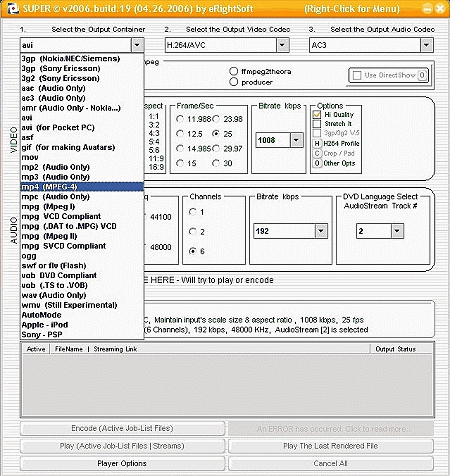Click the O button for Other Opts
This screenshot has height=476, width=450.
(x=317, y=163)
